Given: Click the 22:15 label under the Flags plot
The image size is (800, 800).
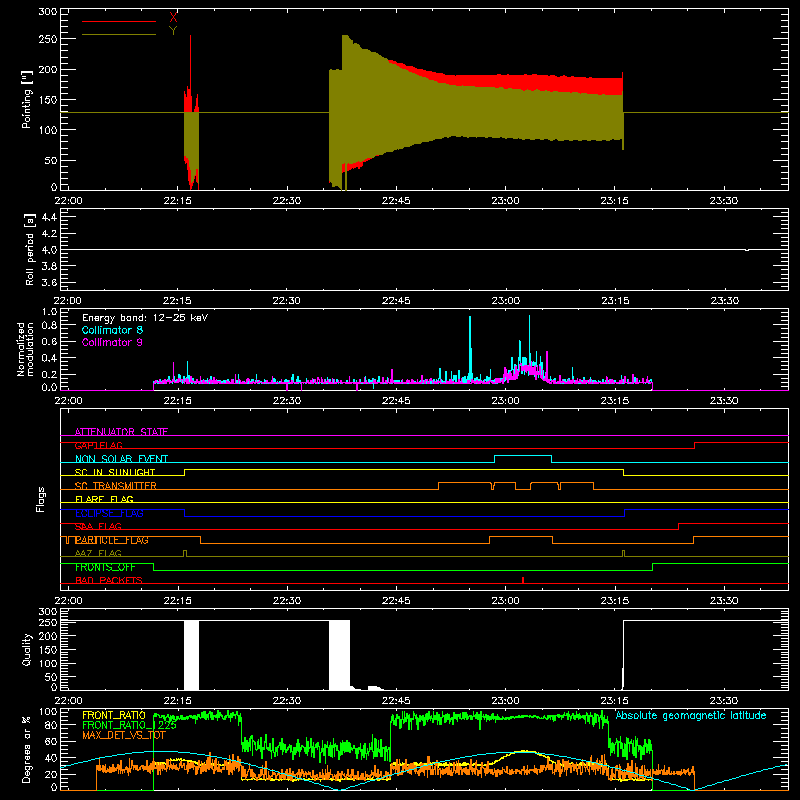Looking at the screenshot, I should 178,601.
